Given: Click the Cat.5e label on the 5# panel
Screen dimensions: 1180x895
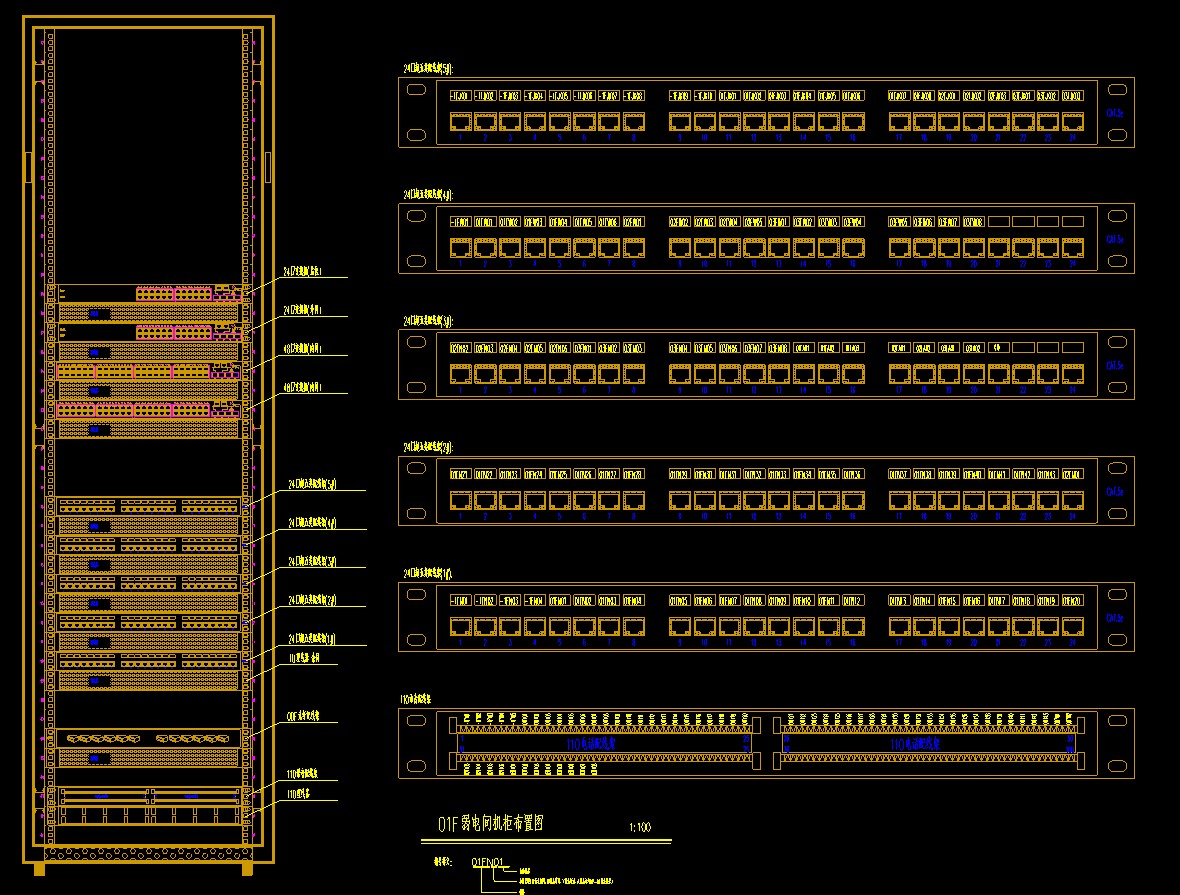Looking at the screenshot, I should (1115, 113).
